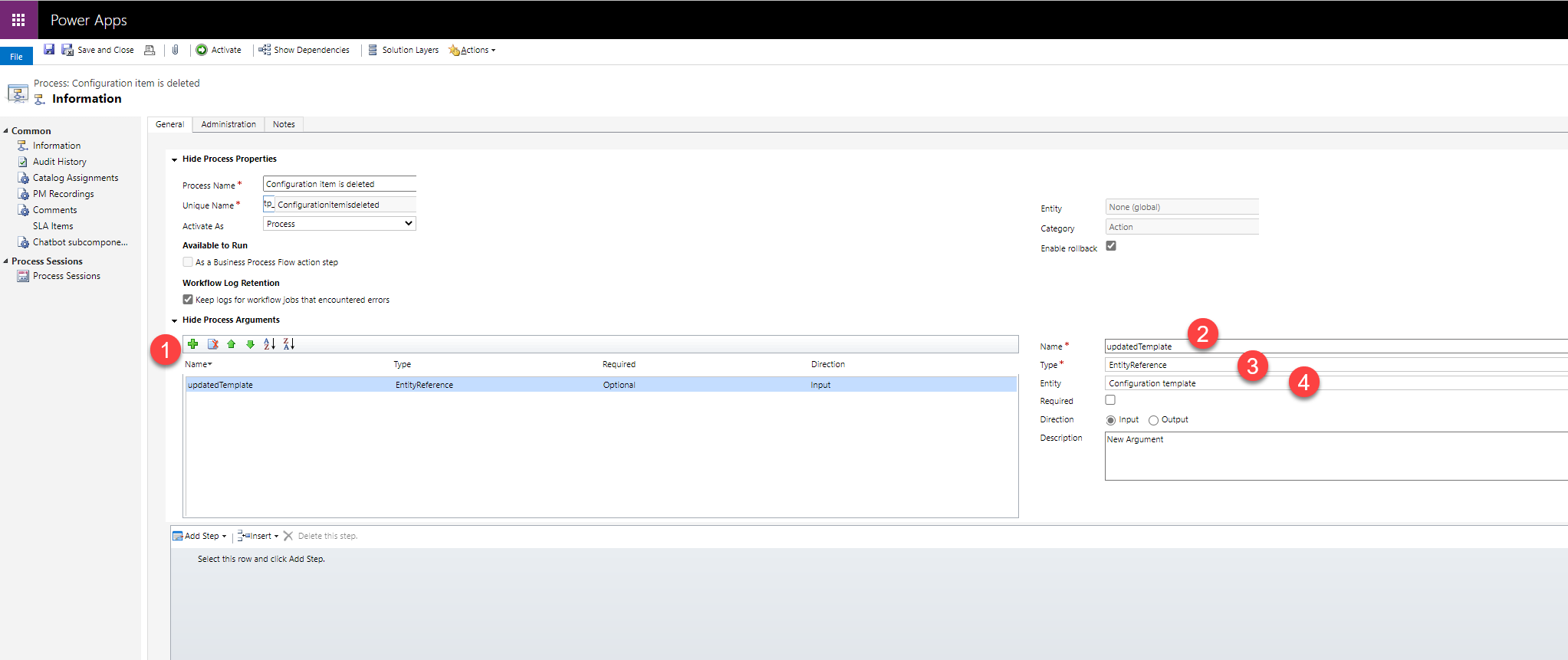The height and width of the screenshot is (660, 1568).
Task: Open the Notes tab
Action: point(284,124)
